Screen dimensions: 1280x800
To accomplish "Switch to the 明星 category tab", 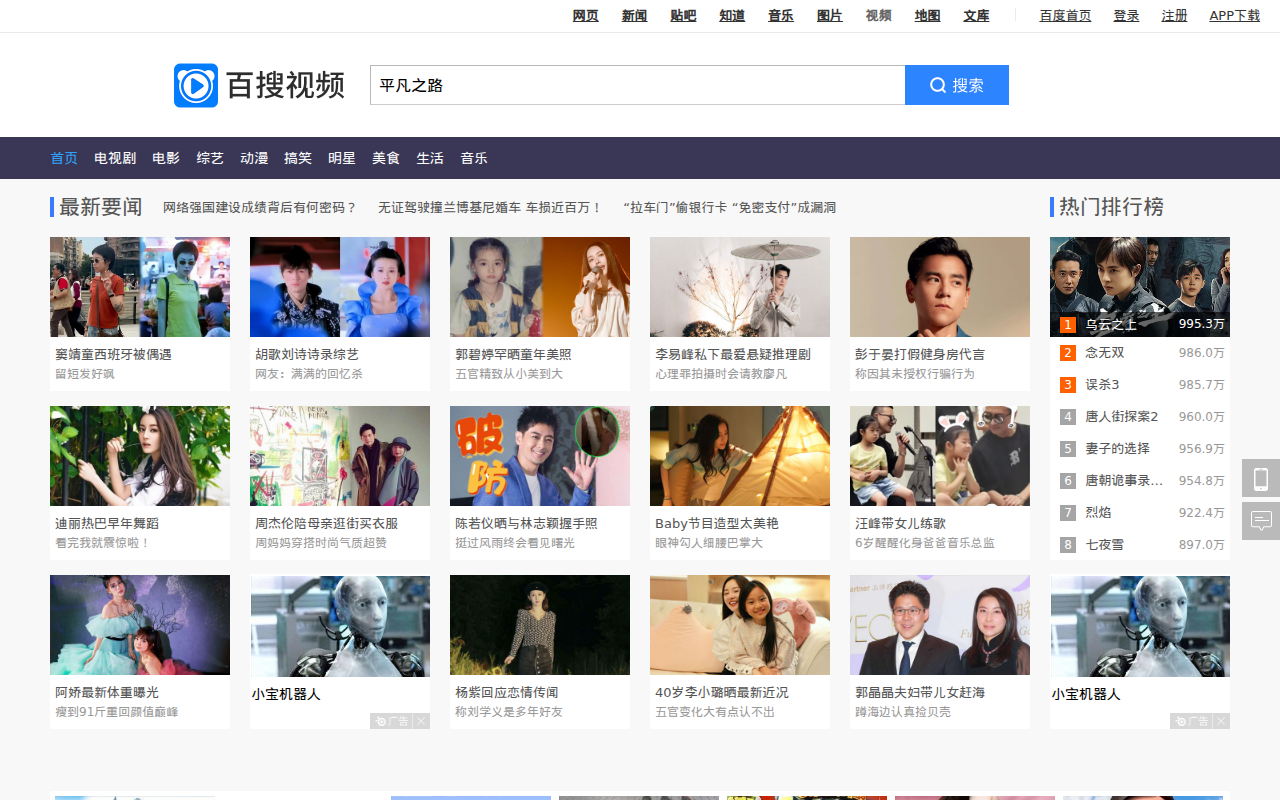I will pyautogui.click(x=342, y=157).
